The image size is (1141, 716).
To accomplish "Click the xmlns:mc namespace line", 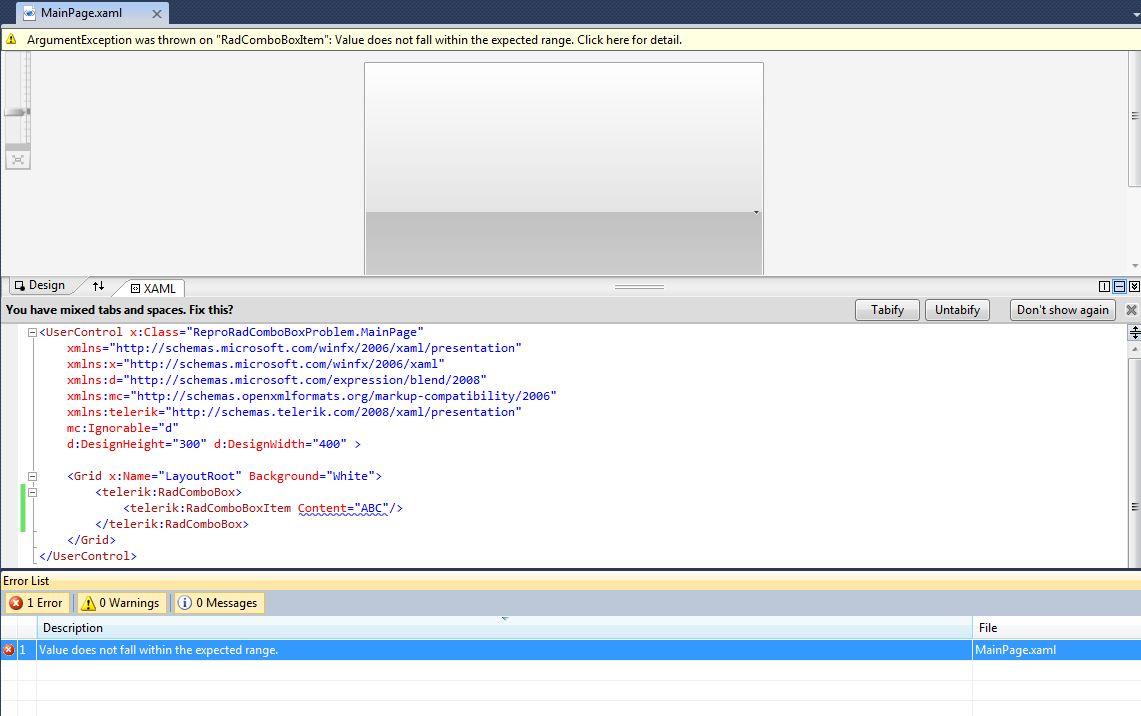I will pyautogui.click(x=311, y=397).
